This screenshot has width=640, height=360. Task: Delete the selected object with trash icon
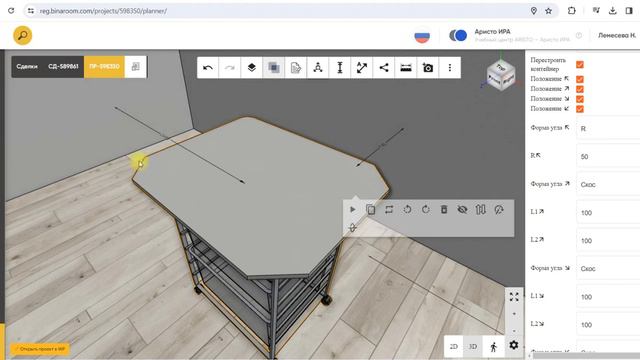pos(444,209)
